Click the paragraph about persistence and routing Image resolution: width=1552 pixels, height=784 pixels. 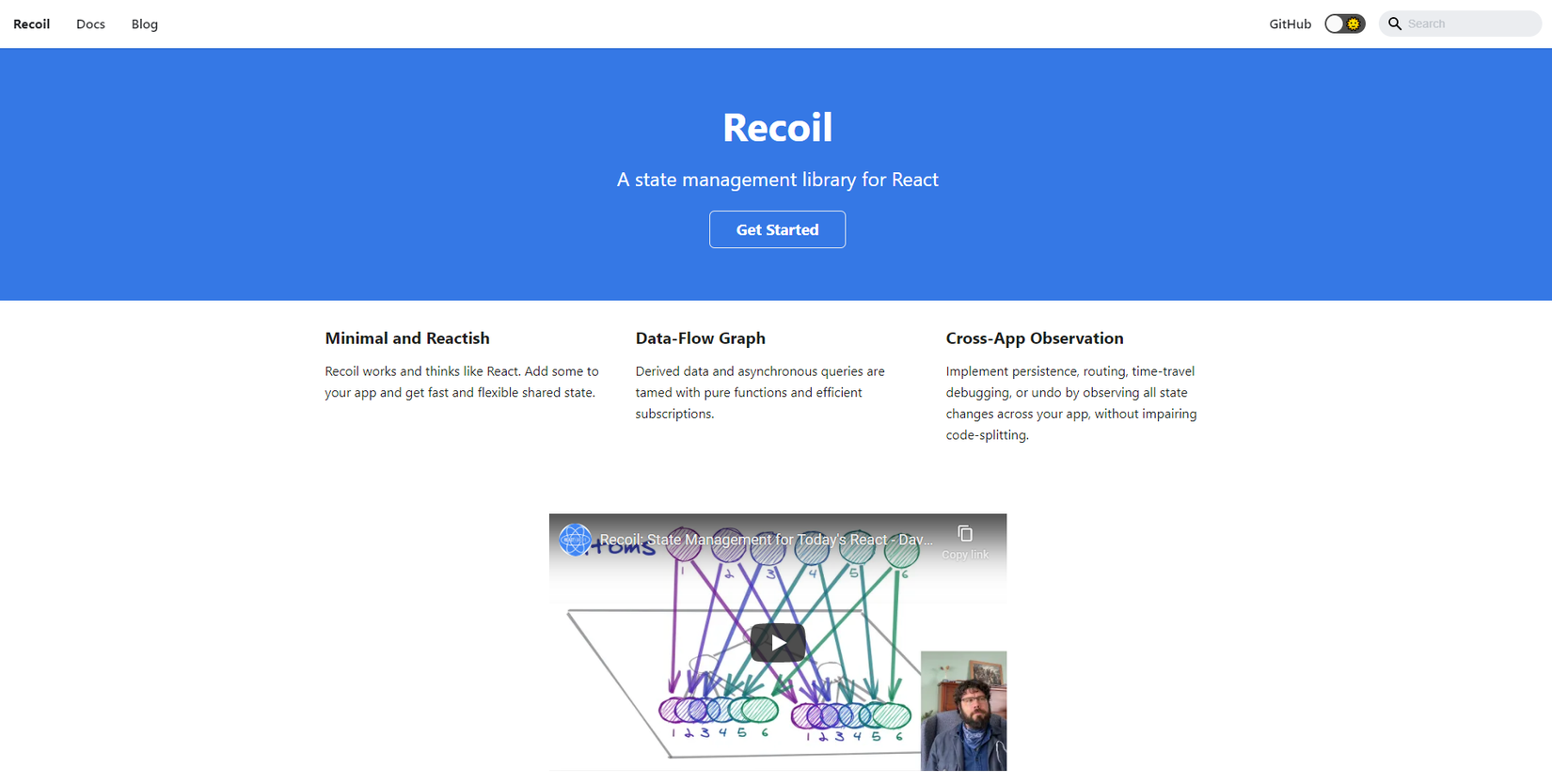[1070, 403]
